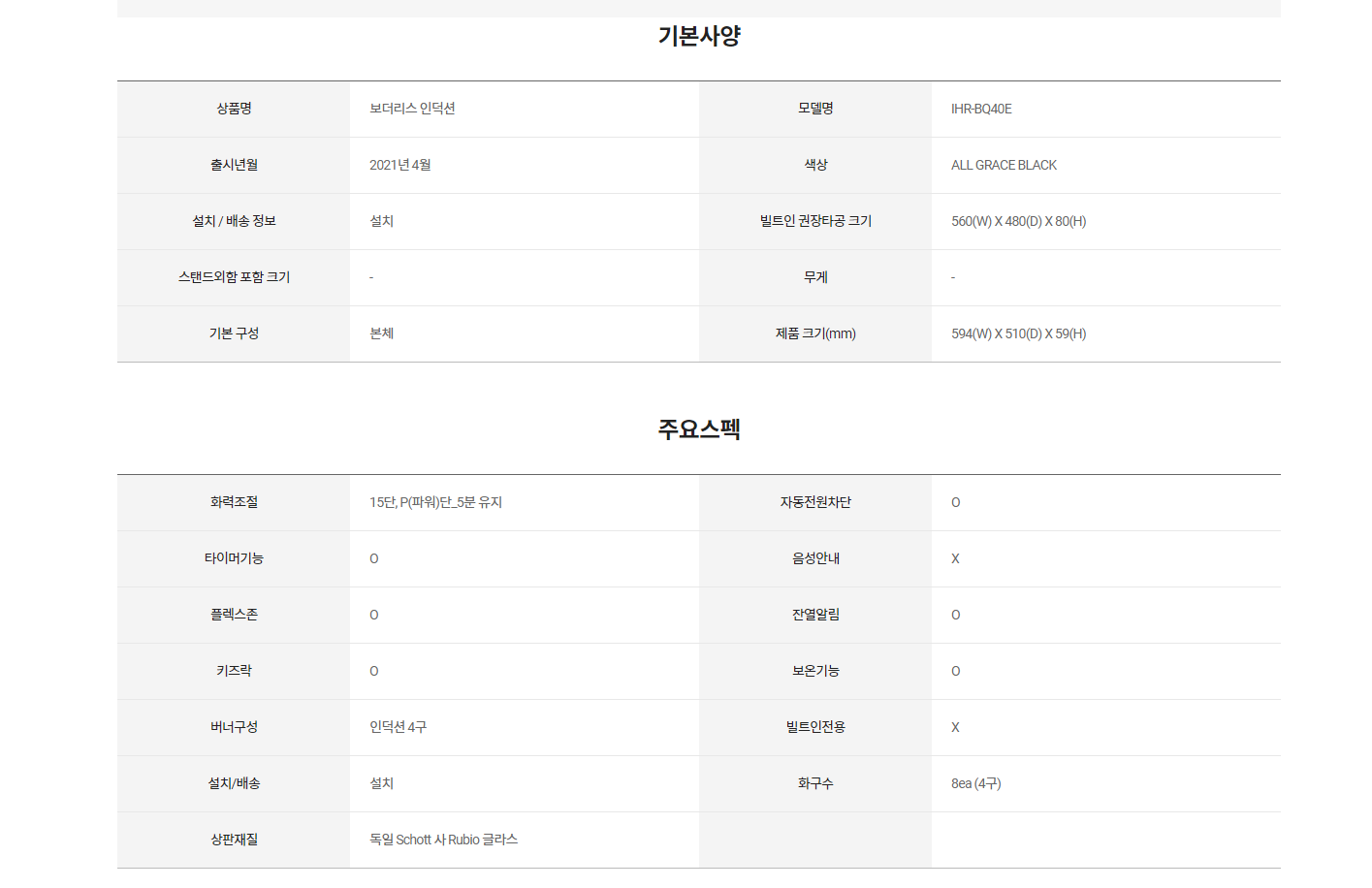Image resolution: width=1372 pixels, height=888 pixels.
Task: Click the ALL GRACE BLACK color value
Action: click(1004, 165)
